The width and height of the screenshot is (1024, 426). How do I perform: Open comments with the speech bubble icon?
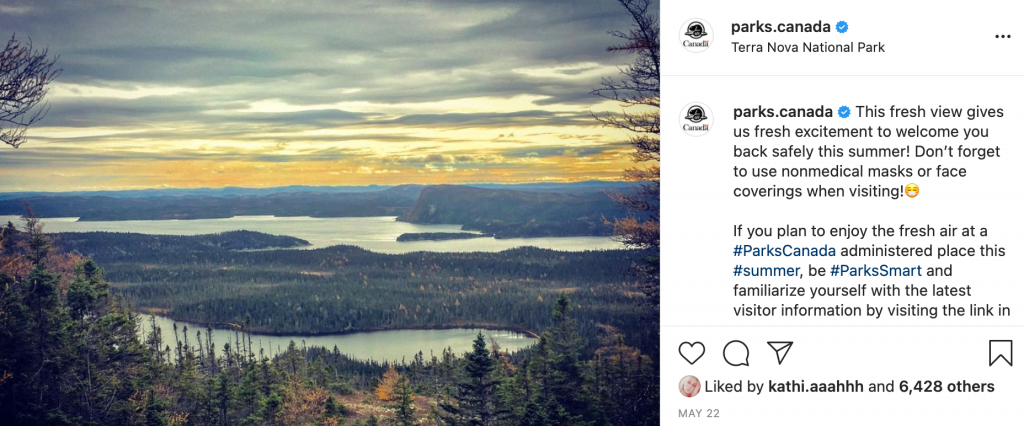(736, 353)
